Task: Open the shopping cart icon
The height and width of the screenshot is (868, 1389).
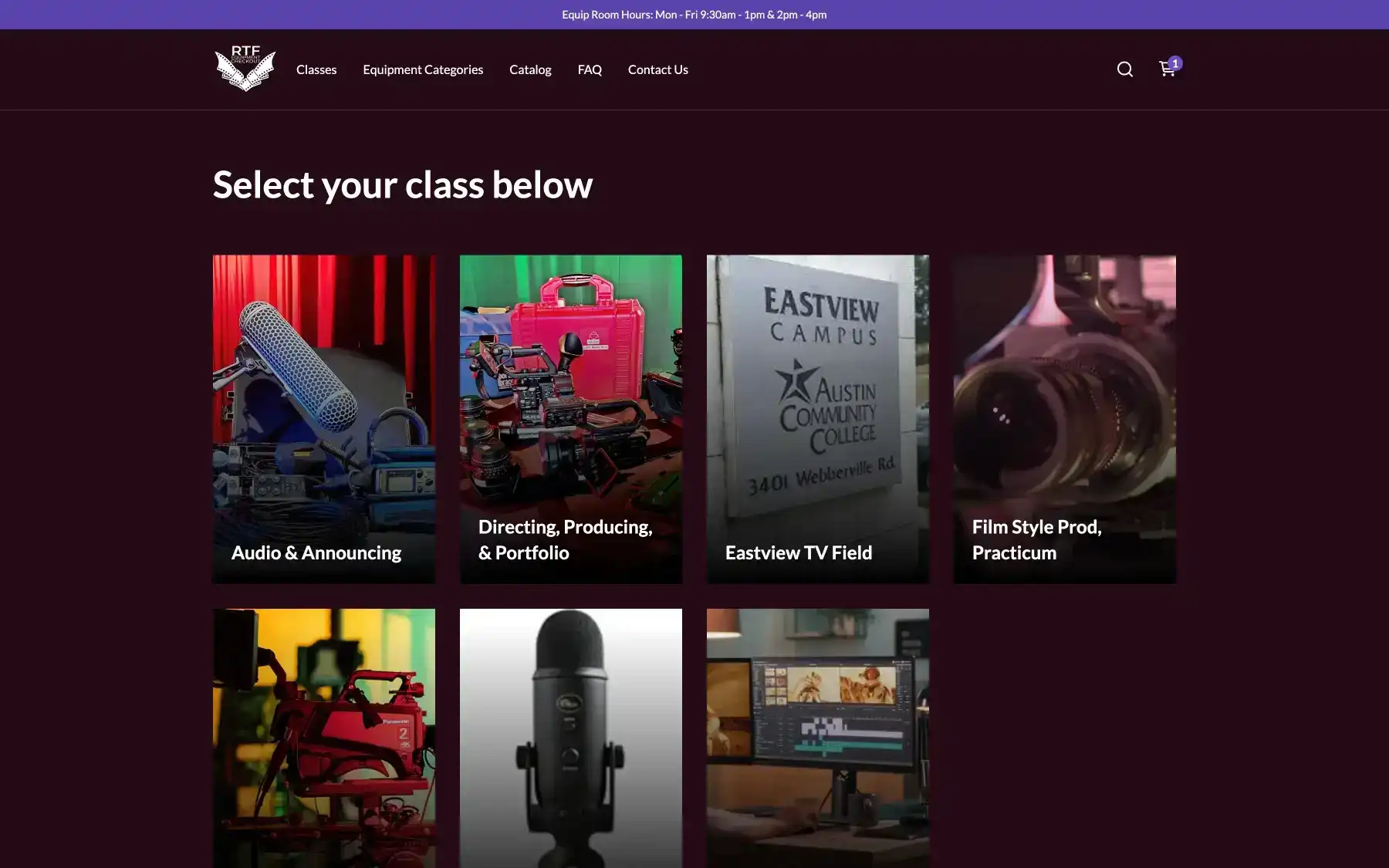Action: click(x=1166, y=70)
